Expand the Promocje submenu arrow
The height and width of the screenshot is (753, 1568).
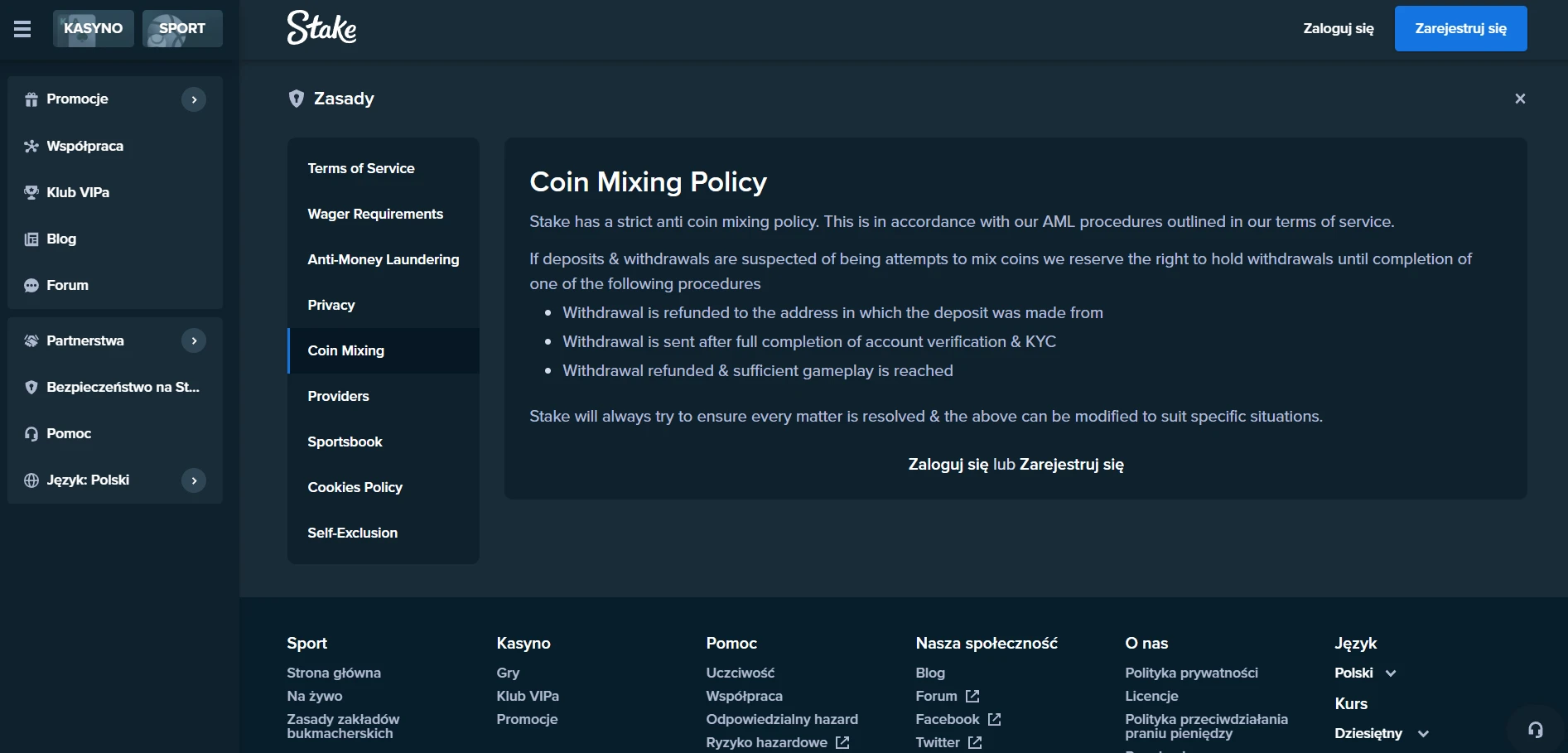tap(194, 99)
